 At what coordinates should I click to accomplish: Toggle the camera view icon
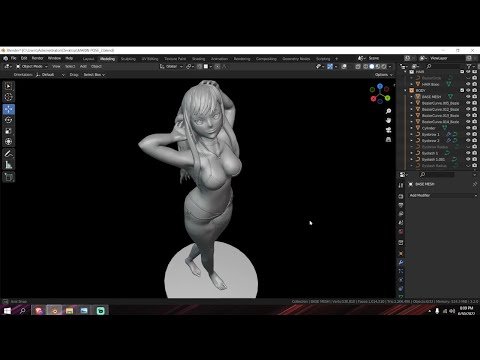(x=388, y=130)
